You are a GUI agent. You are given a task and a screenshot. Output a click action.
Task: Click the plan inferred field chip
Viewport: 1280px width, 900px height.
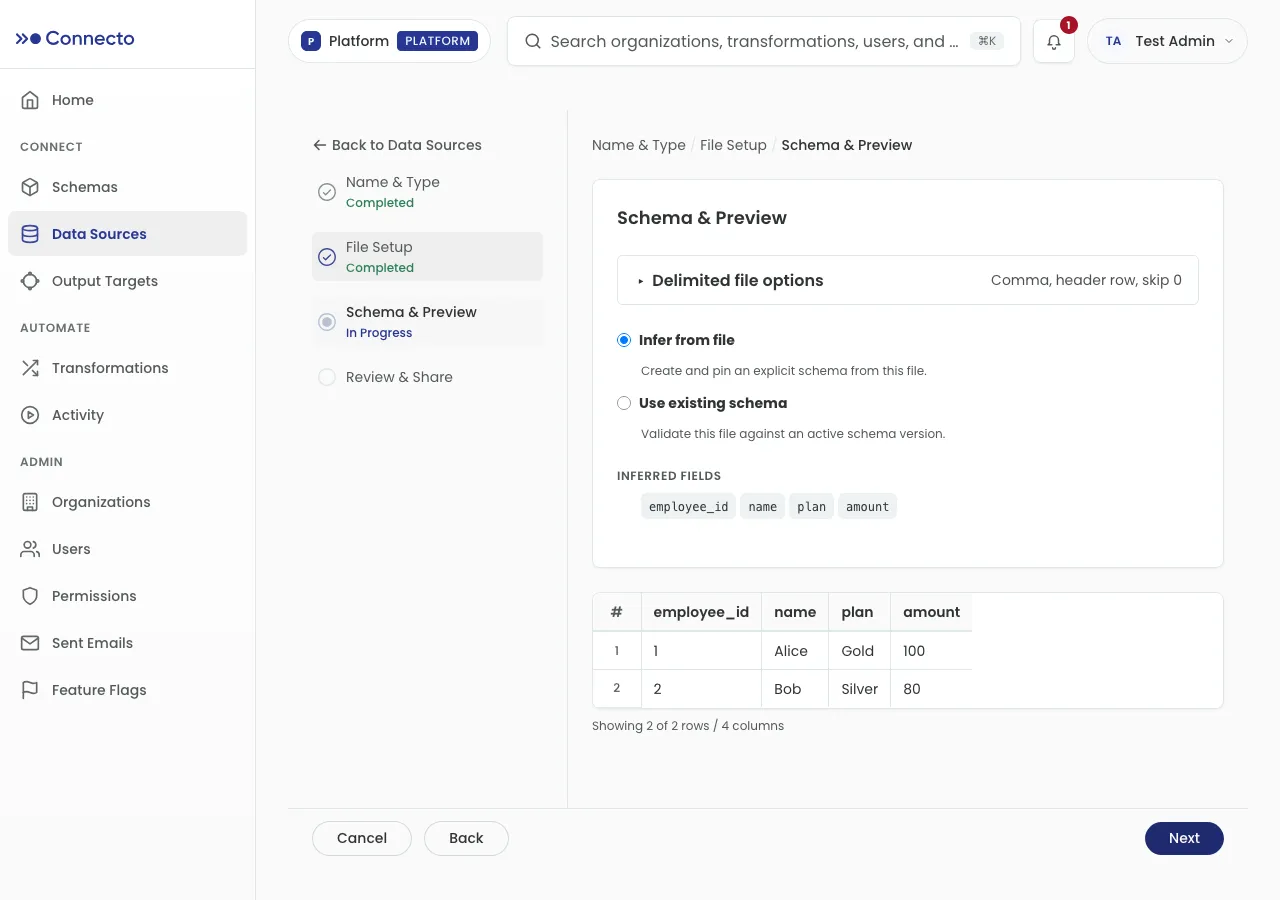[x=811, y=506]
